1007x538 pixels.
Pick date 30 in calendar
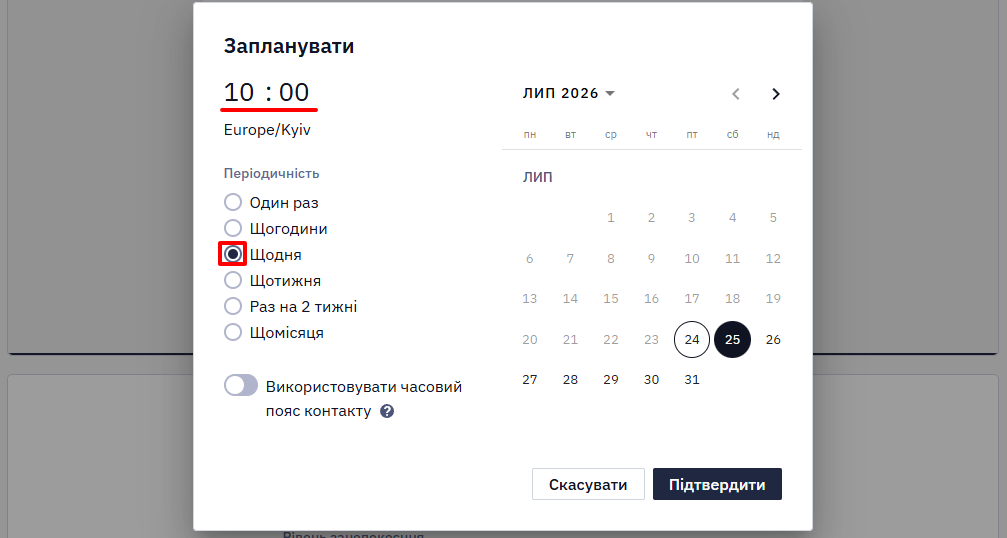651,380
